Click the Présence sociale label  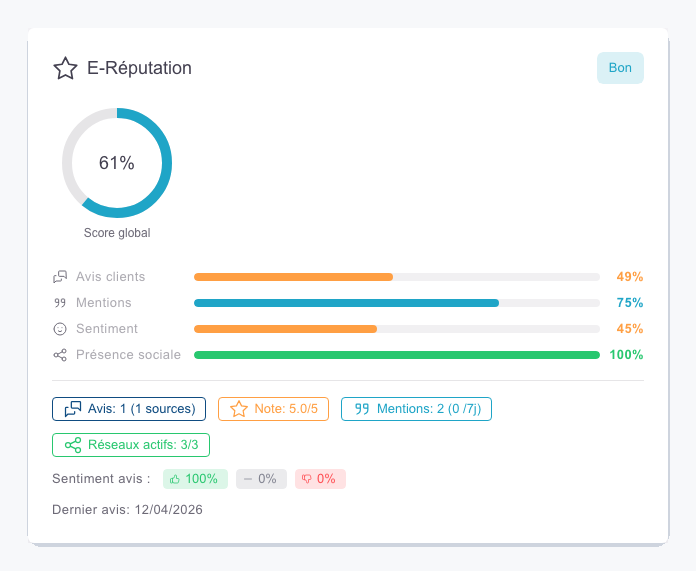click(128, 355)
